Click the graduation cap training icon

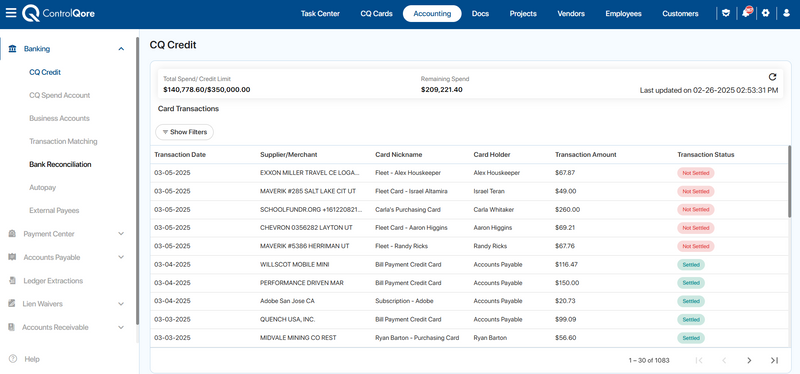pos(726,13)
